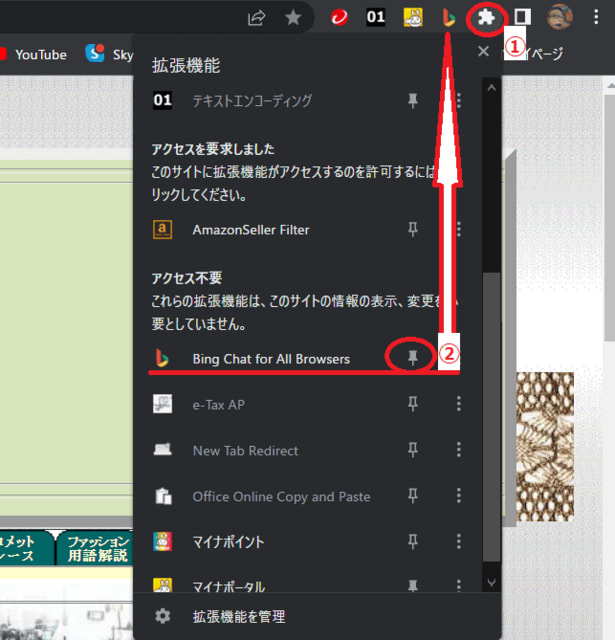Click the 01 text encoding toolbar icon

click(376, 17)
